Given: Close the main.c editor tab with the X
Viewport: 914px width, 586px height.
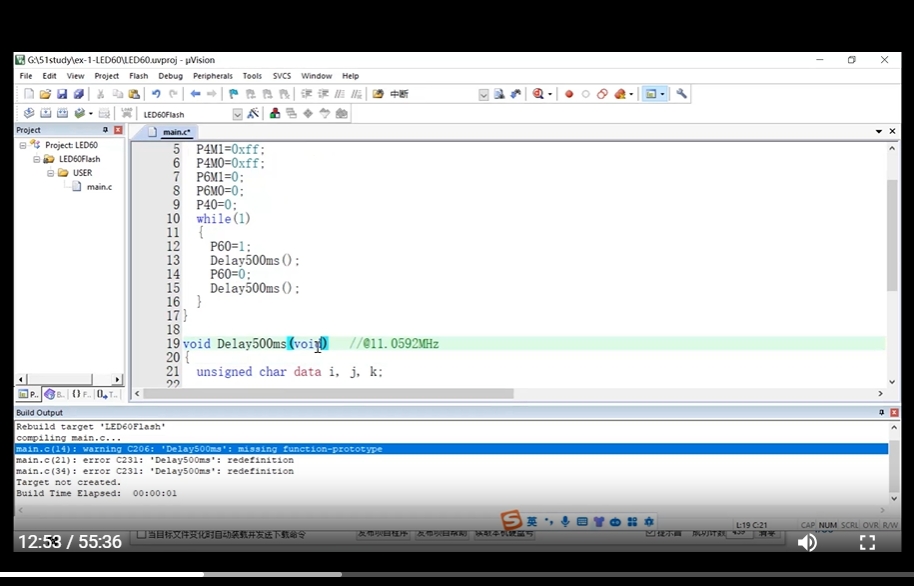Looking at the screenshot, I should tap(892, 132).
